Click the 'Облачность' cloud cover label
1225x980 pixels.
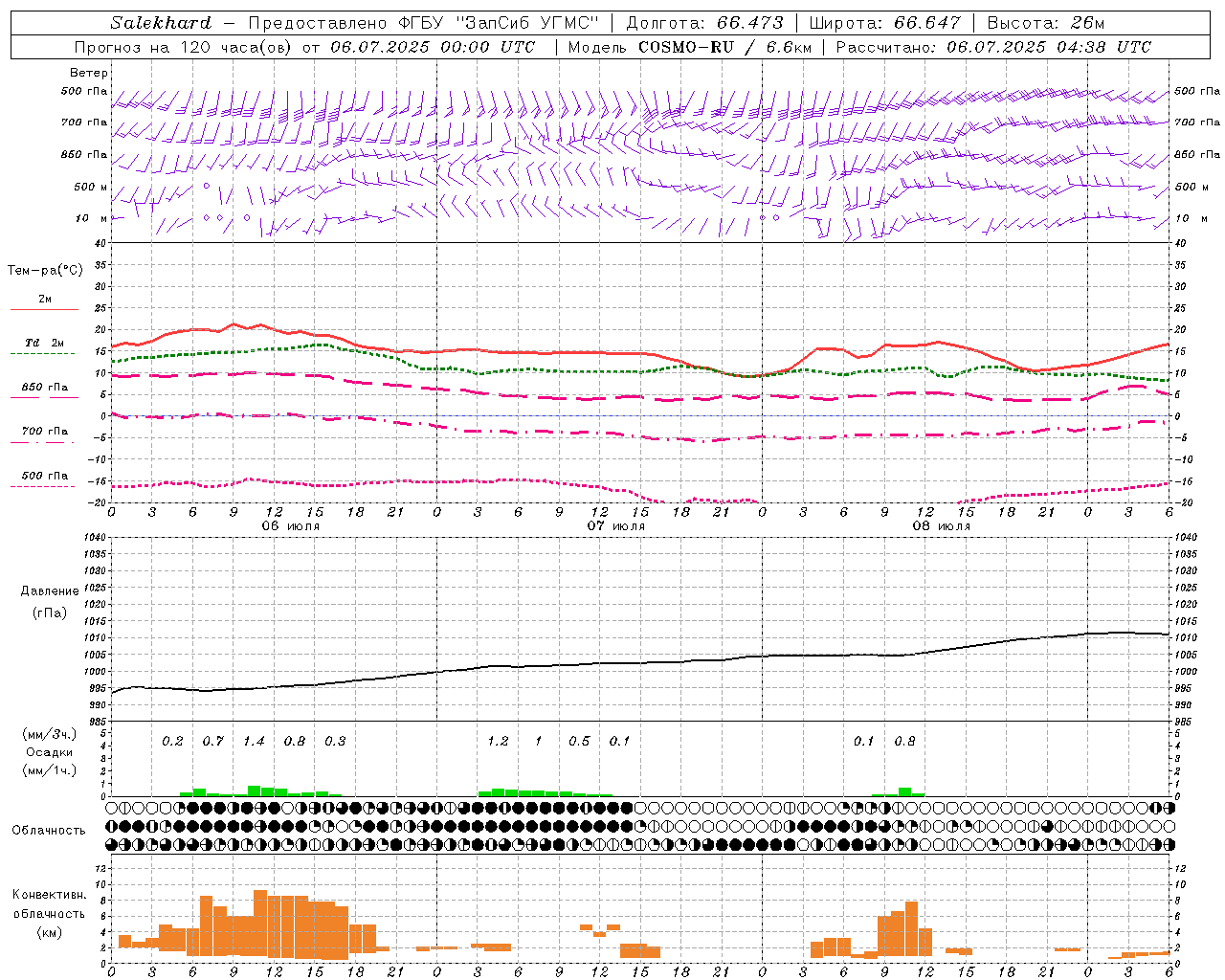[49, 830]
